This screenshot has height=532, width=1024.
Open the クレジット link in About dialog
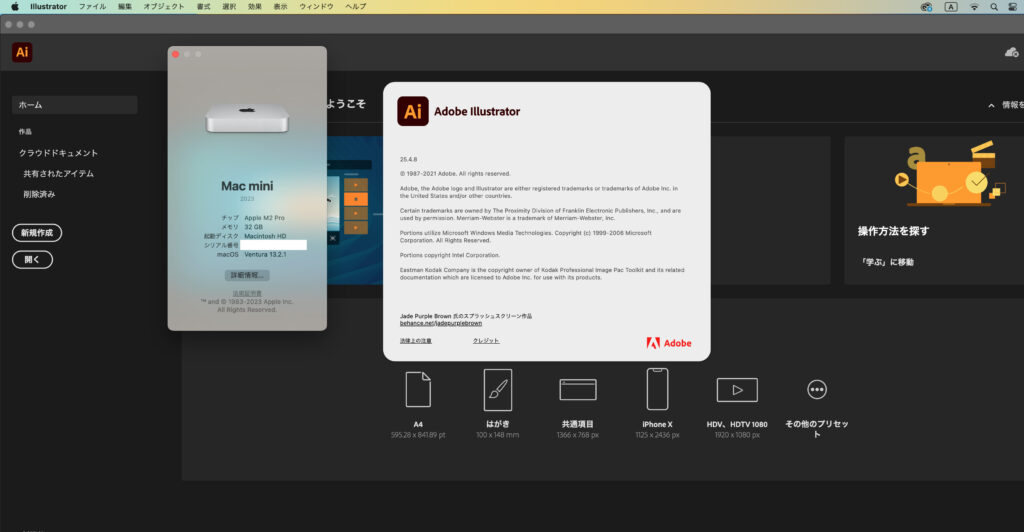click(x=486, y=341)
